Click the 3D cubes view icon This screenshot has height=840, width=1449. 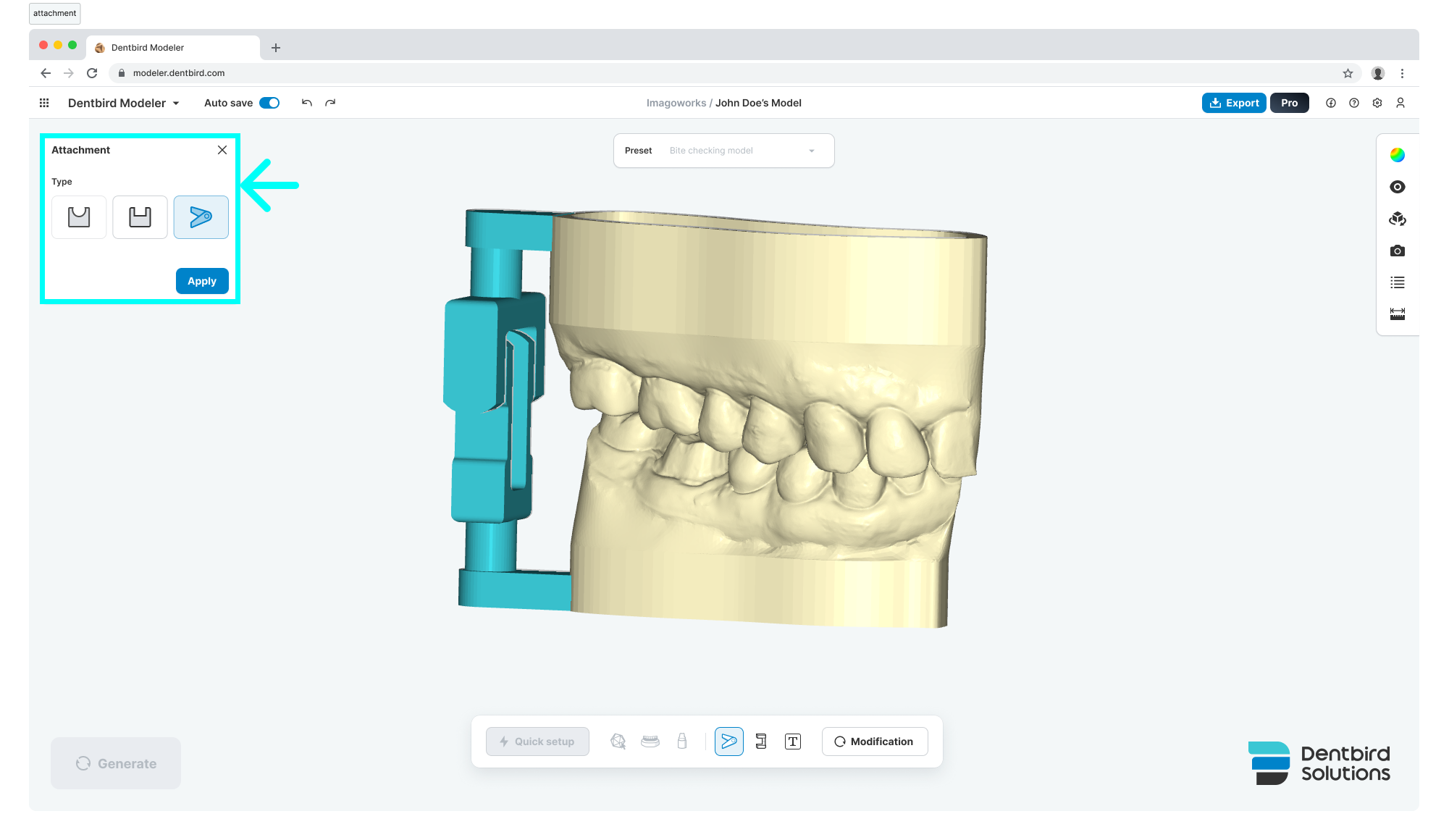1398,219
